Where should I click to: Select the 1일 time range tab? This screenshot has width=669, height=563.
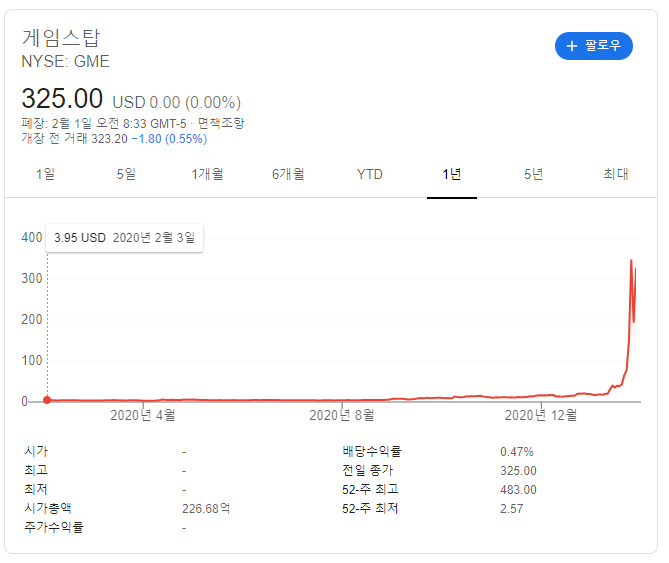(45, 174)
